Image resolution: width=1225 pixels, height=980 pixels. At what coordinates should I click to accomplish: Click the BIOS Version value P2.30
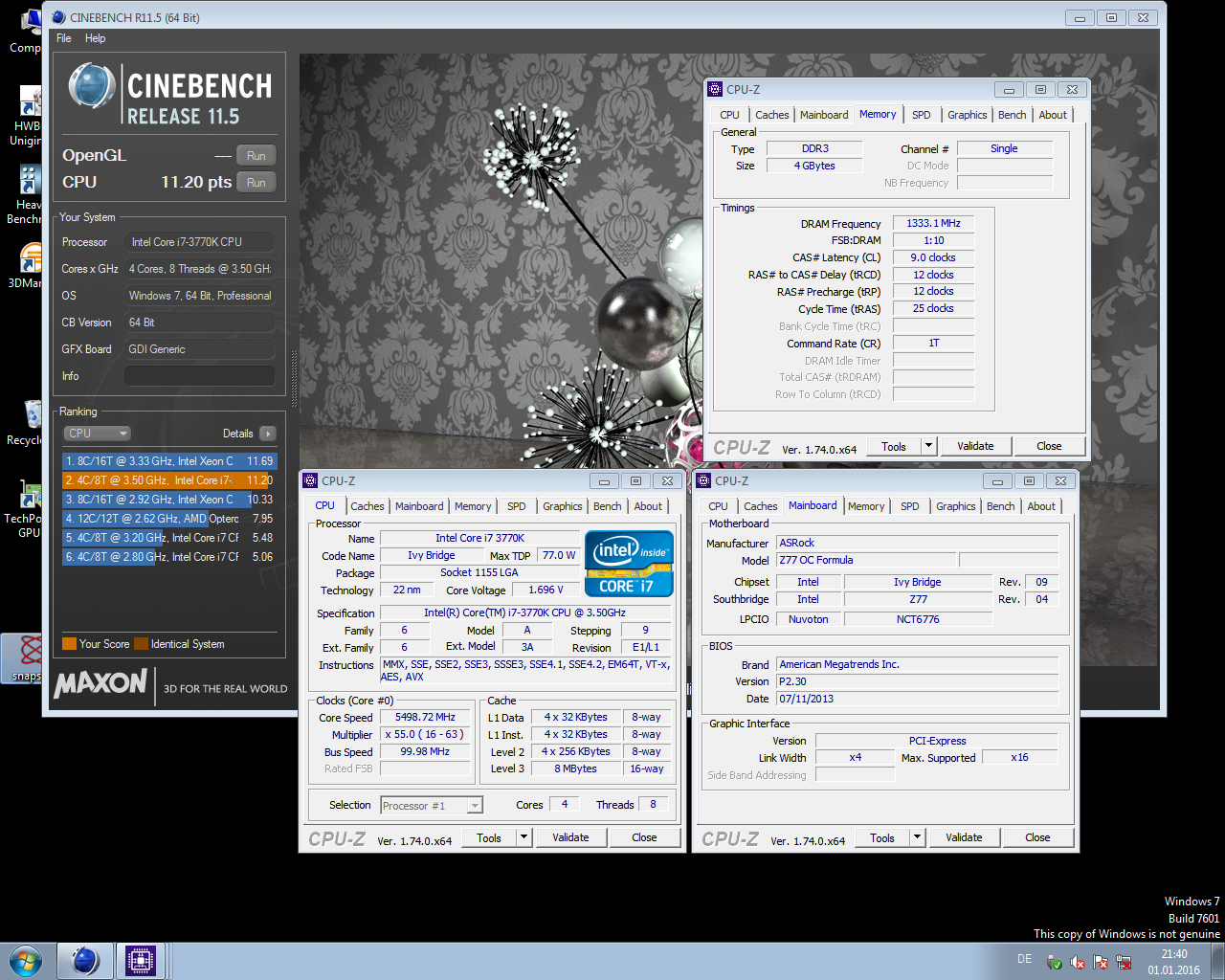tap(918, 681)
